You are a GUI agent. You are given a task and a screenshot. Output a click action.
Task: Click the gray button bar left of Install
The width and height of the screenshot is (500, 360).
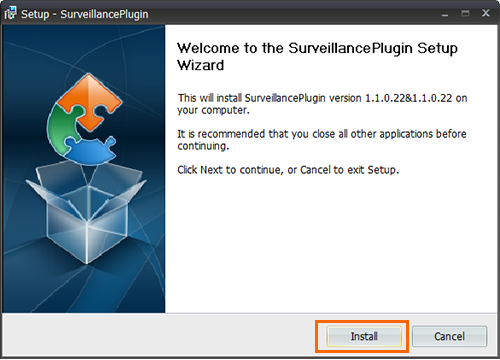160,335
